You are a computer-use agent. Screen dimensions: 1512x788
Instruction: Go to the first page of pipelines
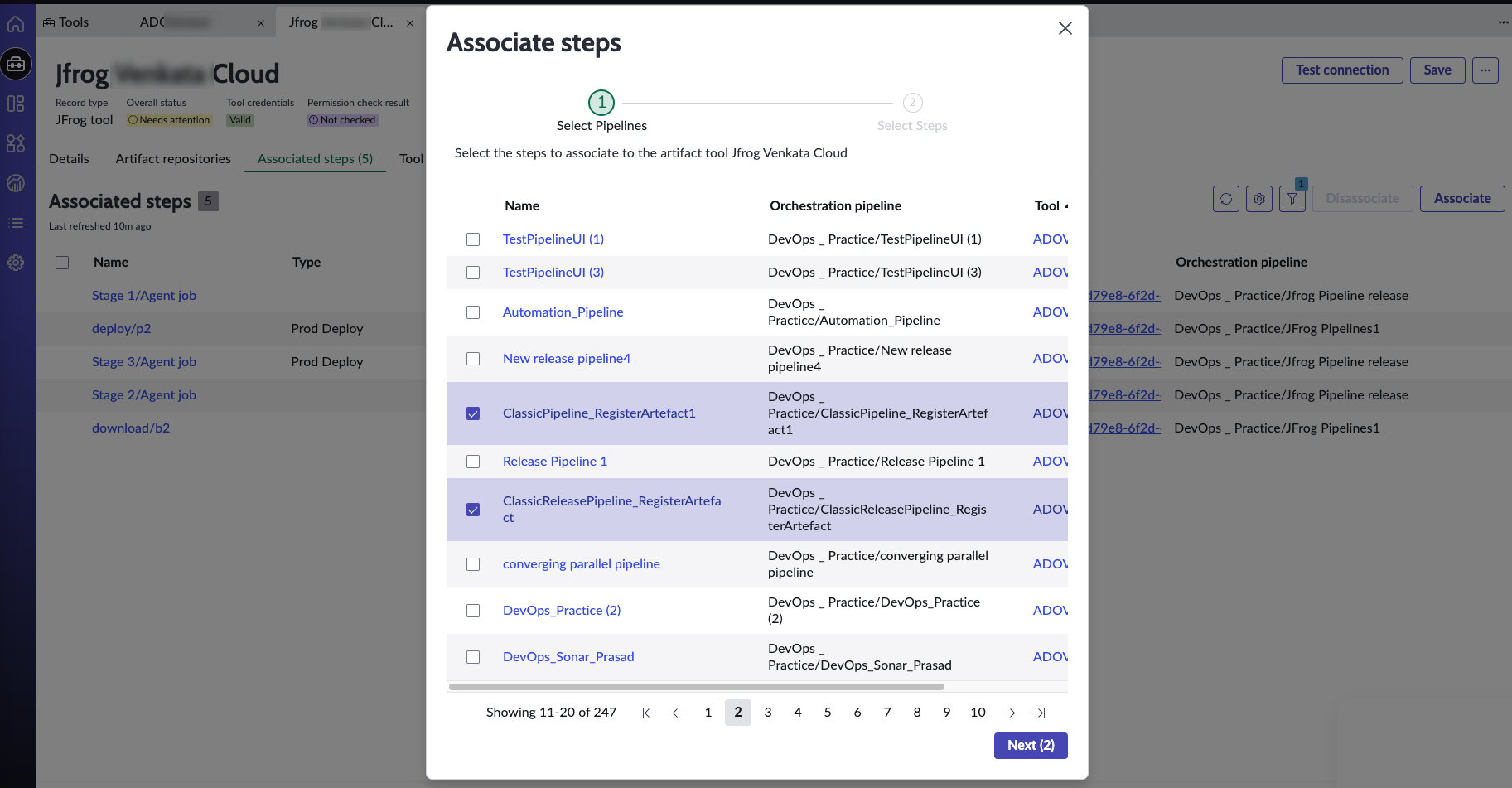point(649,713)
